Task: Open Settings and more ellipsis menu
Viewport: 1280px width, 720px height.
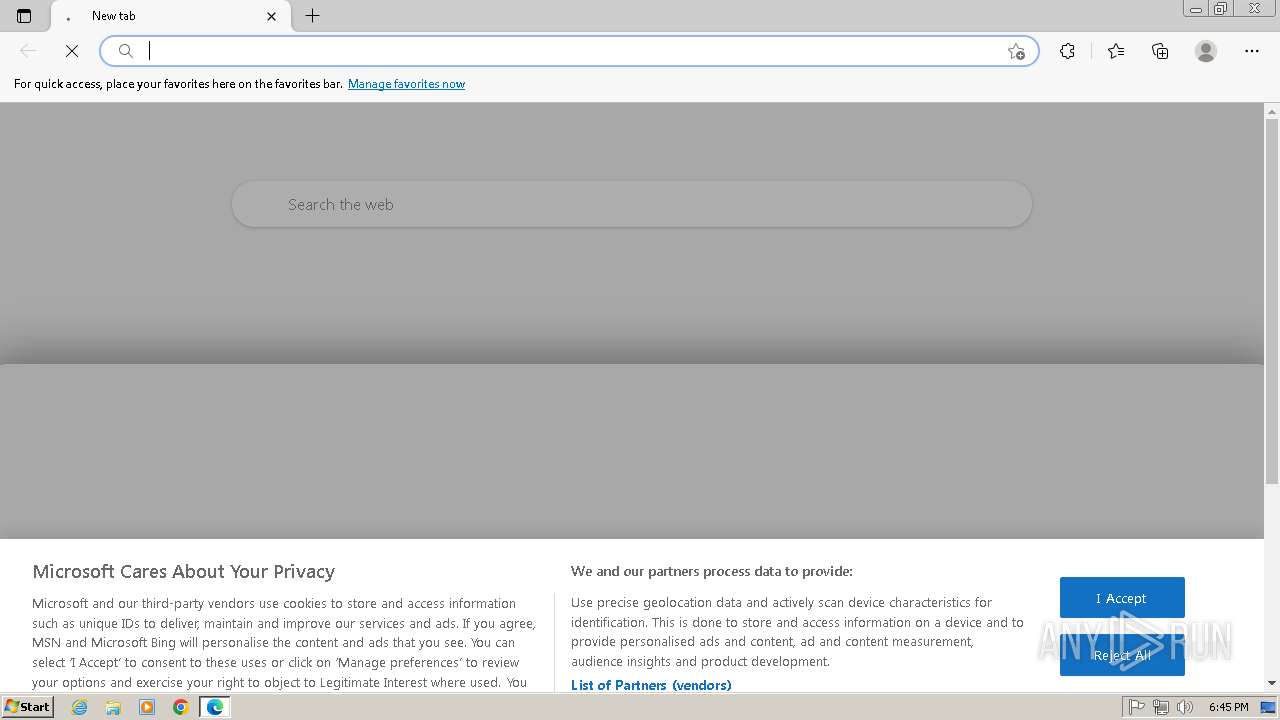Action: pos(1252,51)
